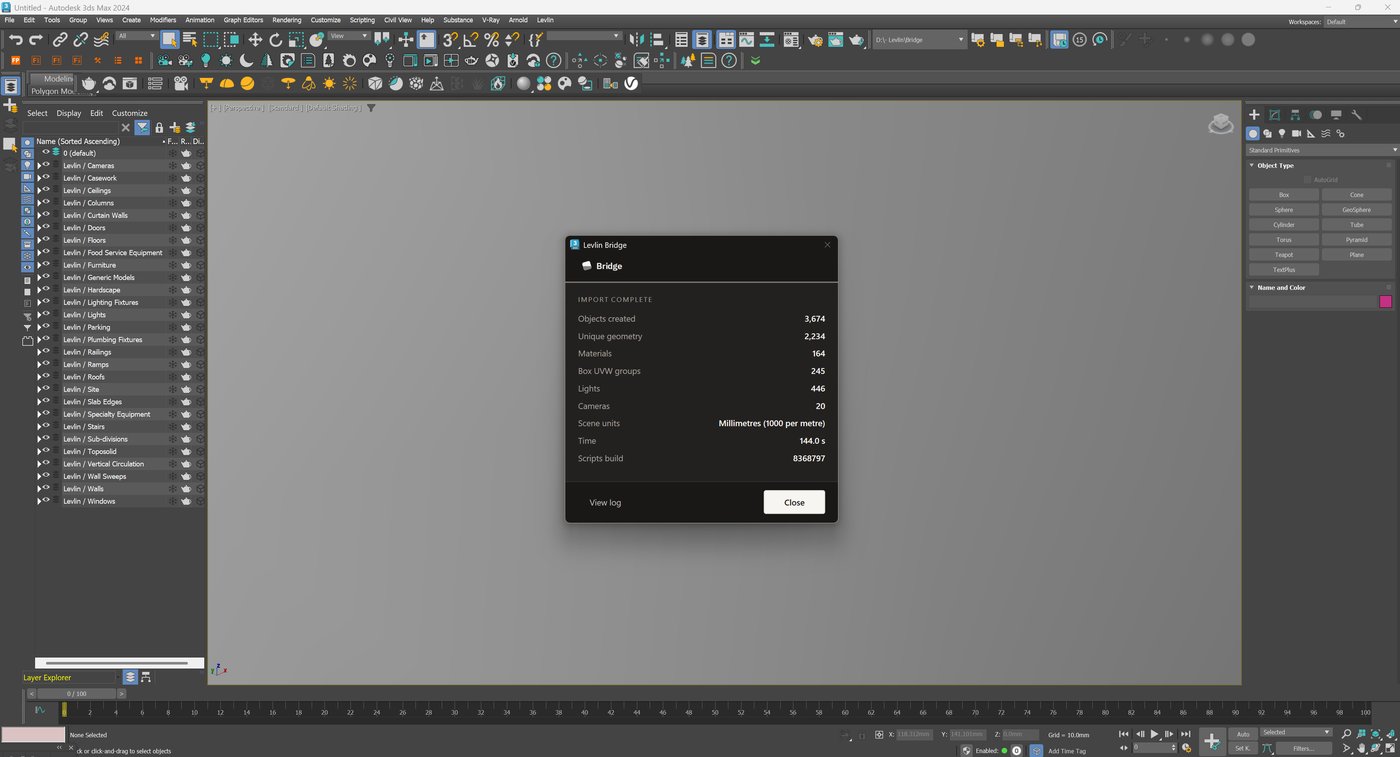This screenshot has height=757, width=1400.
Task: Toggle Percent Snap in toolbar
Action: coord(491,40)
